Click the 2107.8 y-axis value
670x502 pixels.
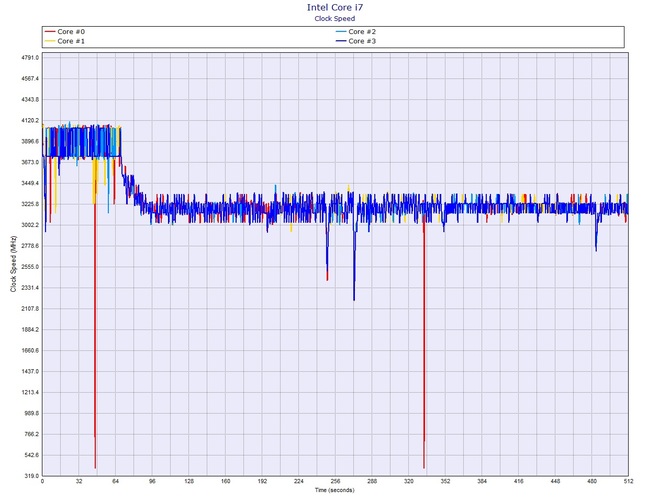point(30,309)
